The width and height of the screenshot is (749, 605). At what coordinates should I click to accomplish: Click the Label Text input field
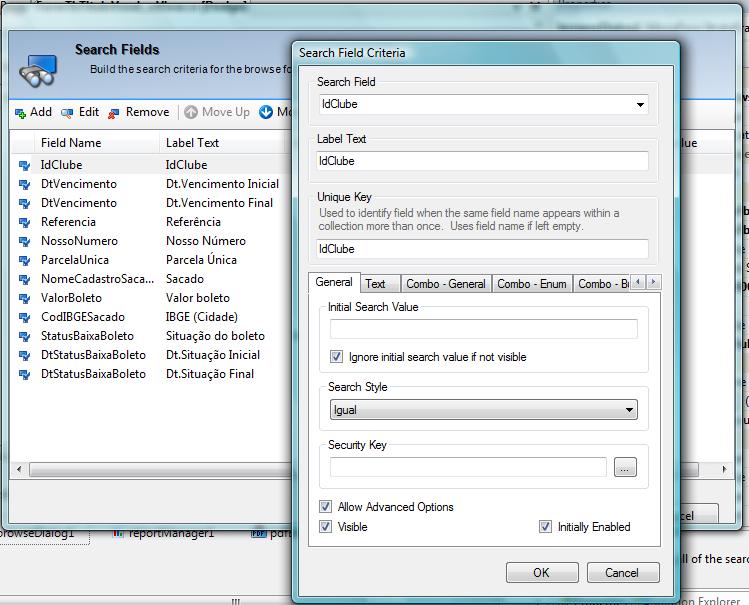click(x=482, y=161)
